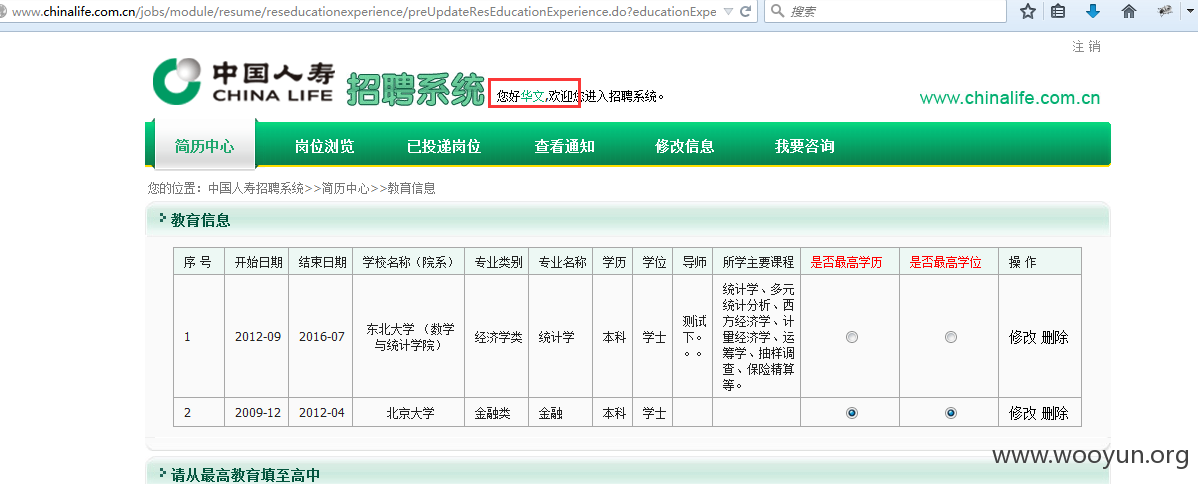1198x484 pixels.
Task: Open the bookmarks list icon
Action: coord(1058,11)
